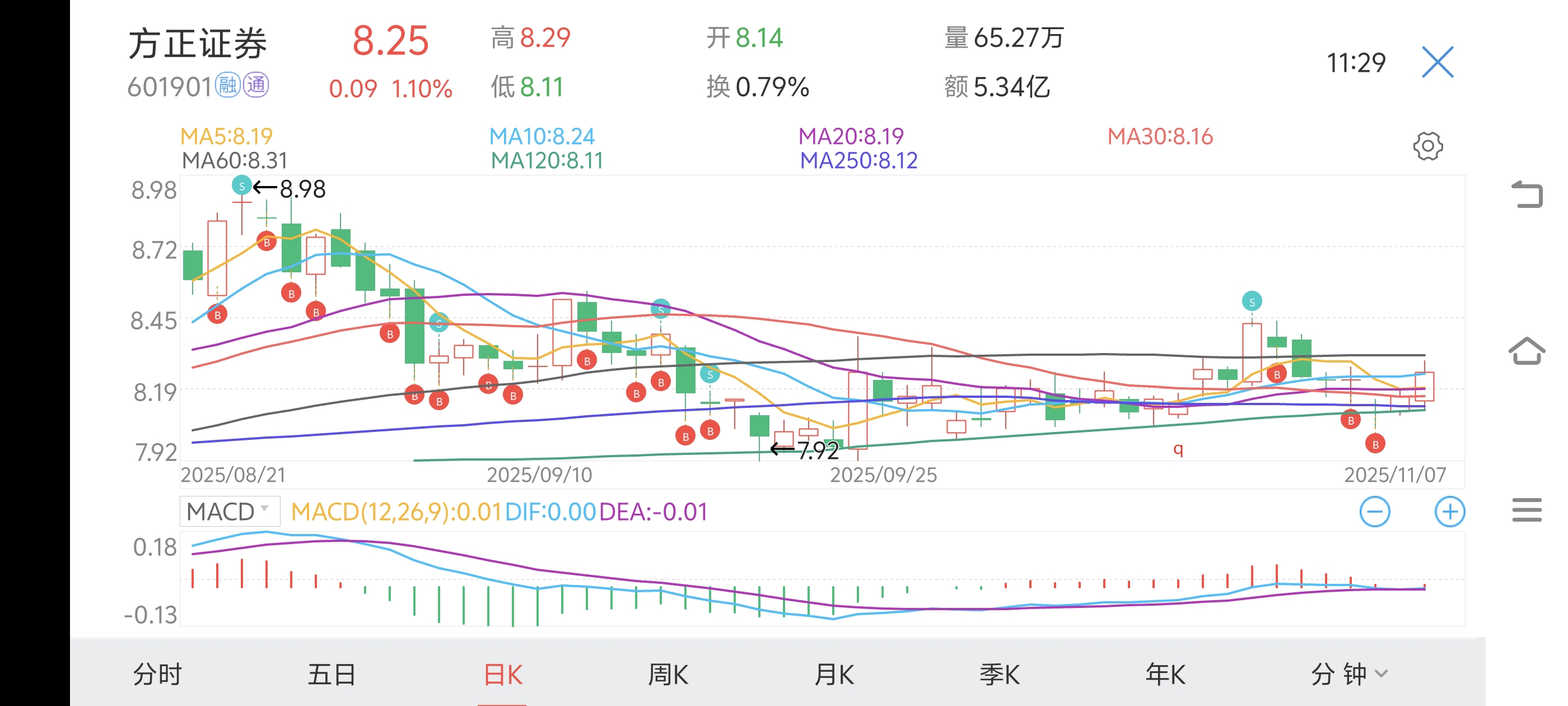The width and height of the screenshot is (1568, 706).
Task: Tap the 方正证券 stock name
Action: coord(197,44)
